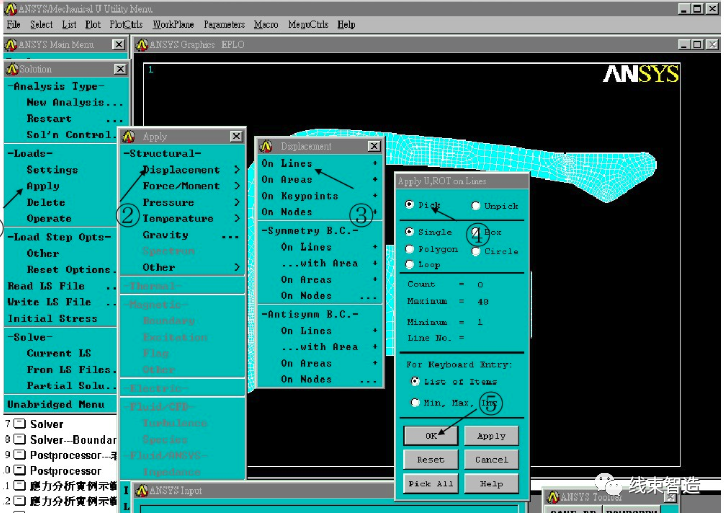Select the Box radio button
The image size is (724, 518).
click(x=476, y=231)
